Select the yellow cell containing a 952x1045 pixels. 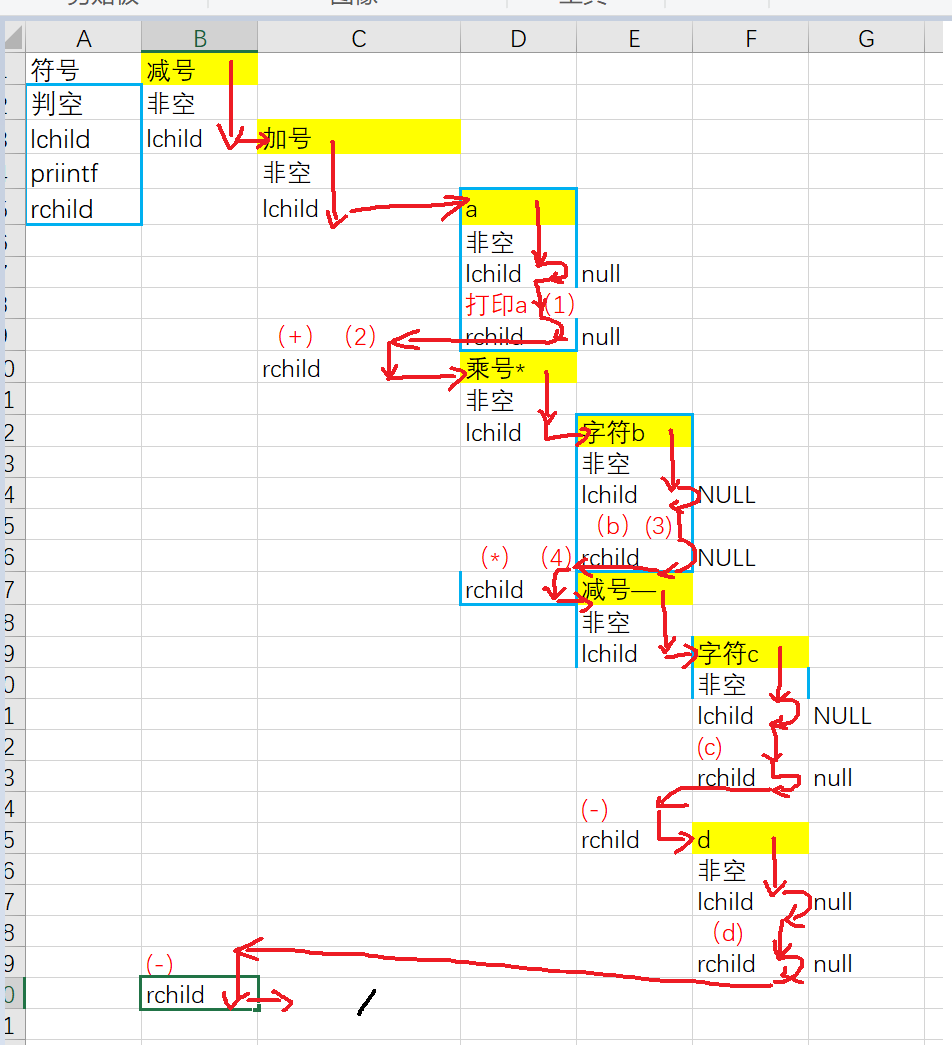tap(518, 208)
